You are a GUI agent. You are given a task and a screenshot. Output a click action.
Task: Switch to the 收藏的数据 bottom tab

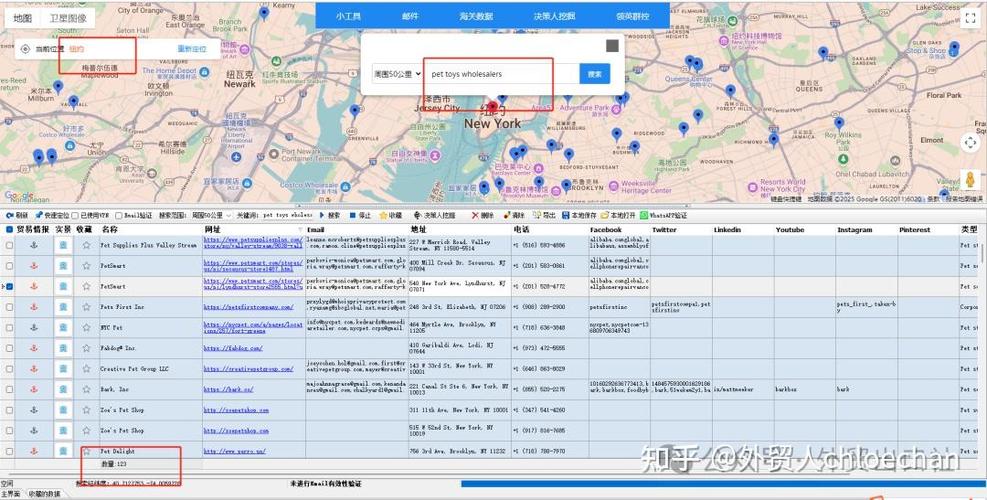(44, 494)
